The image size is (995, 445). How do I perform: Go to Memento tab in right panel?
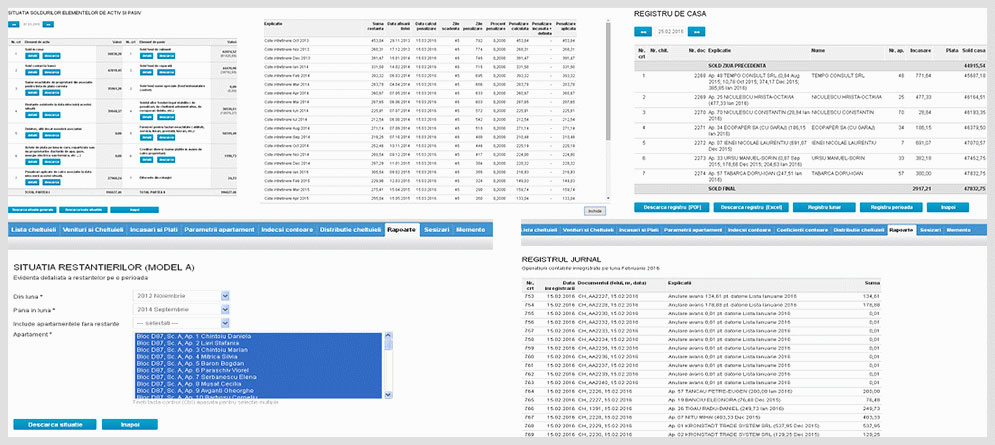[959, 229]
